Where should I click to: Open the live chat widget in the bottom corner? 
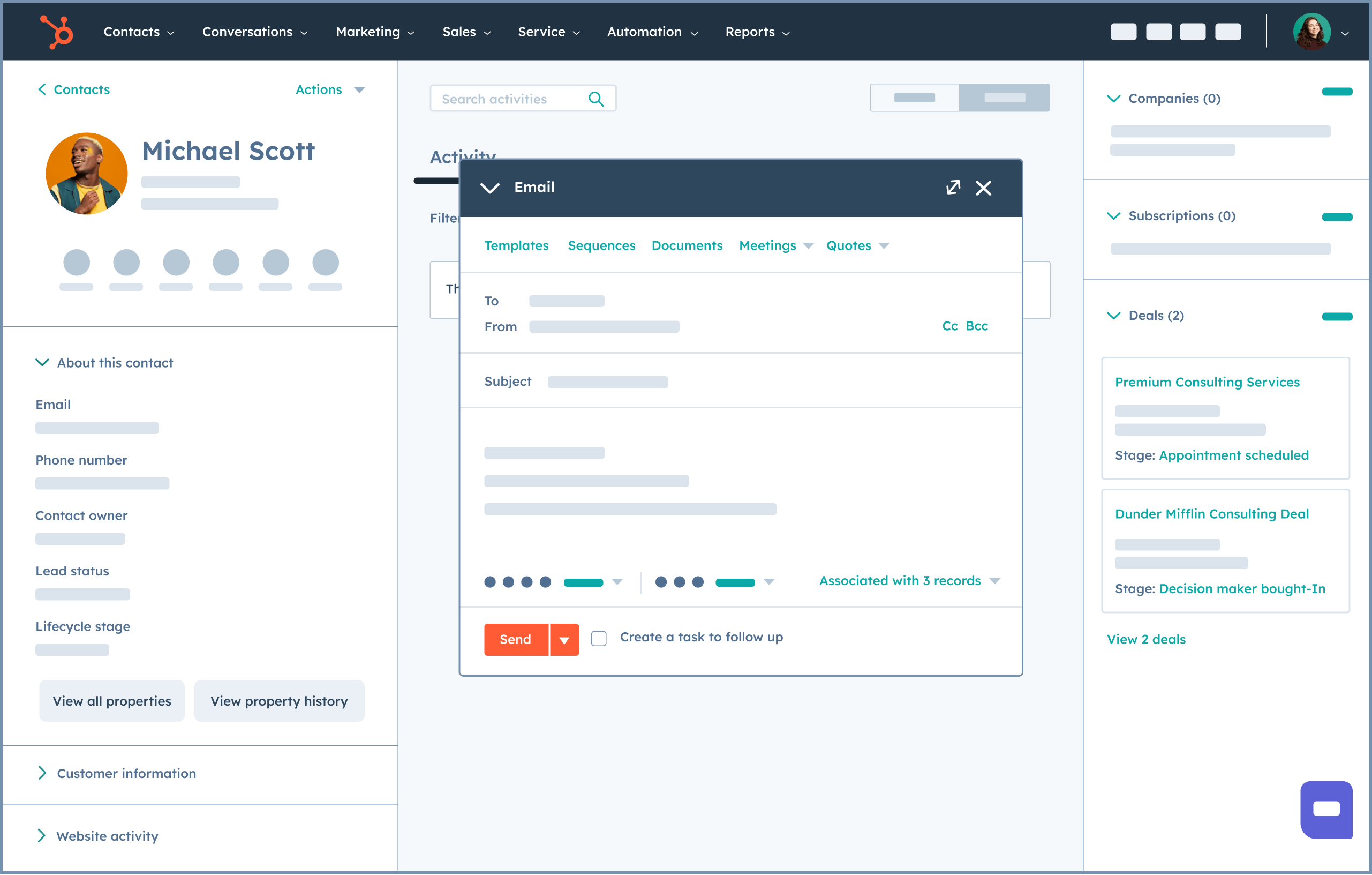[1326, 809]
